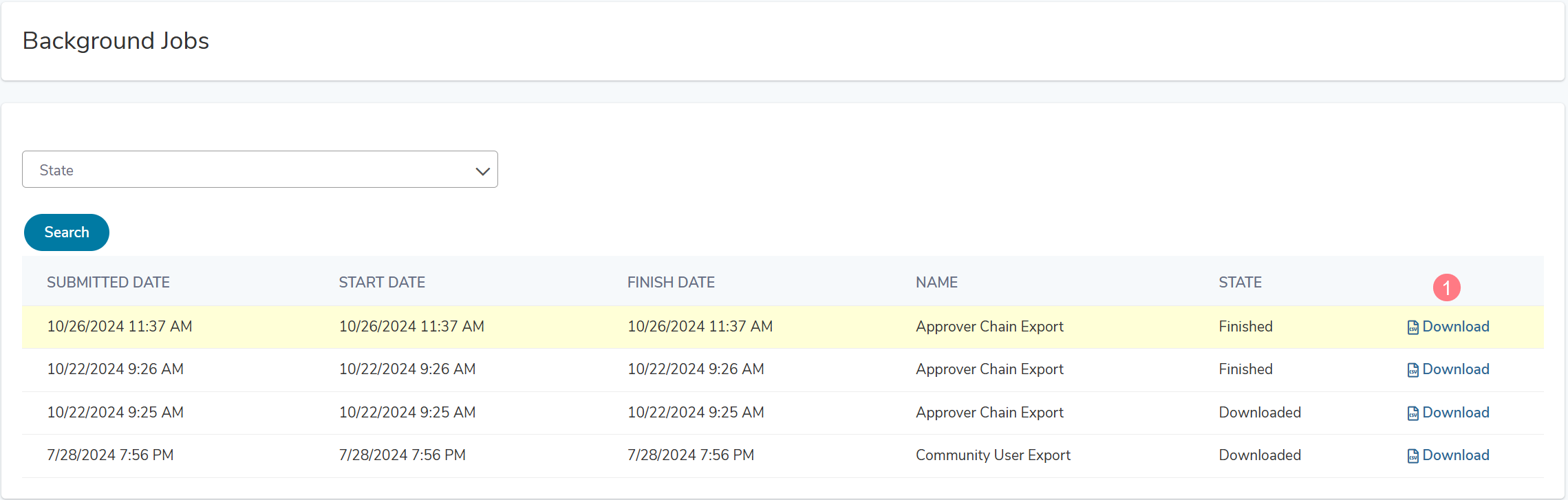Click CSV icon in 10/22/2024 9:26 AM row

point(1413,370)
